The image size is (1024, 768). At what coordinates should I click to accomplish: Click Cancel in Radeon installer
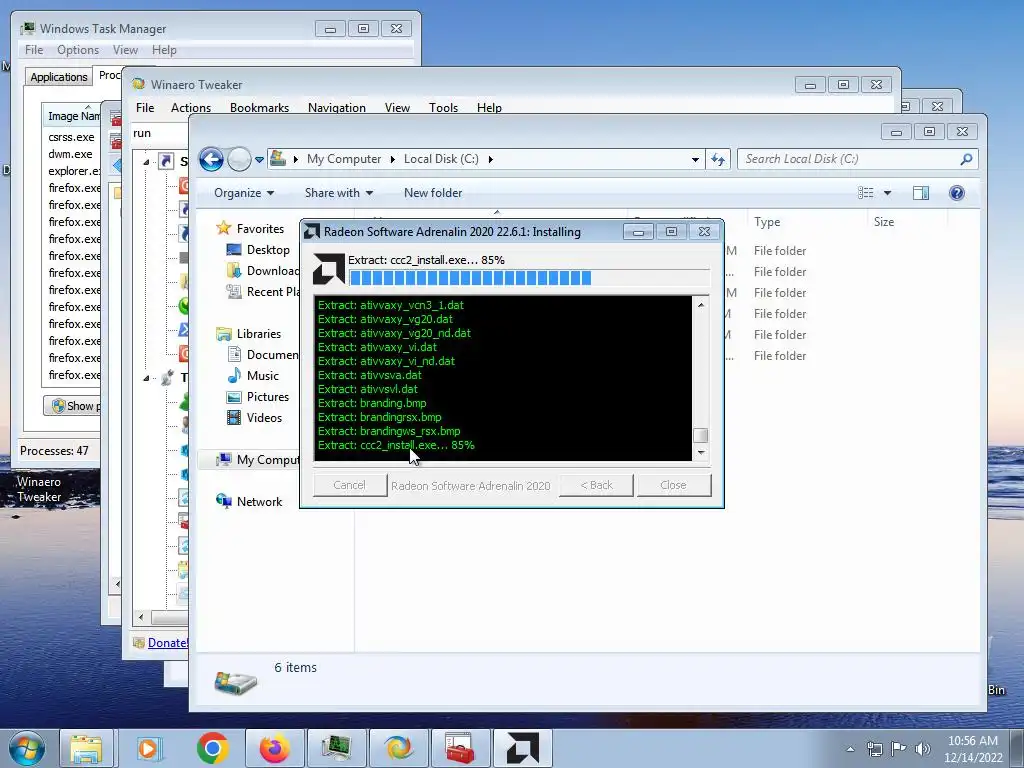pyautogui.click(x=349, y=485)
